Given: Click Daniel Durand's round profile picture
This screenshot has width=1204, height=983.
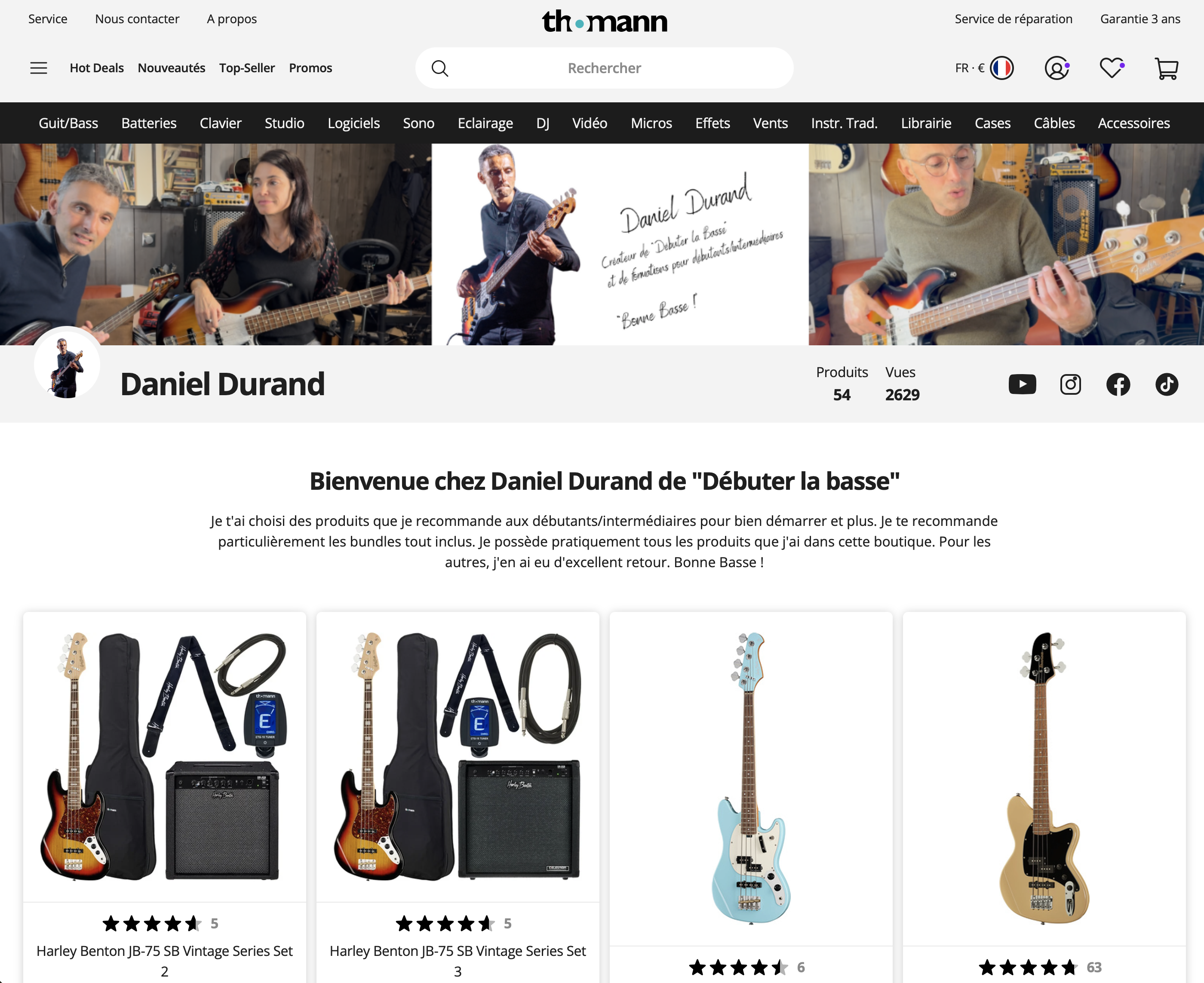Looking at the screenshot, I should pyautogui.click(x=67, y=365).
